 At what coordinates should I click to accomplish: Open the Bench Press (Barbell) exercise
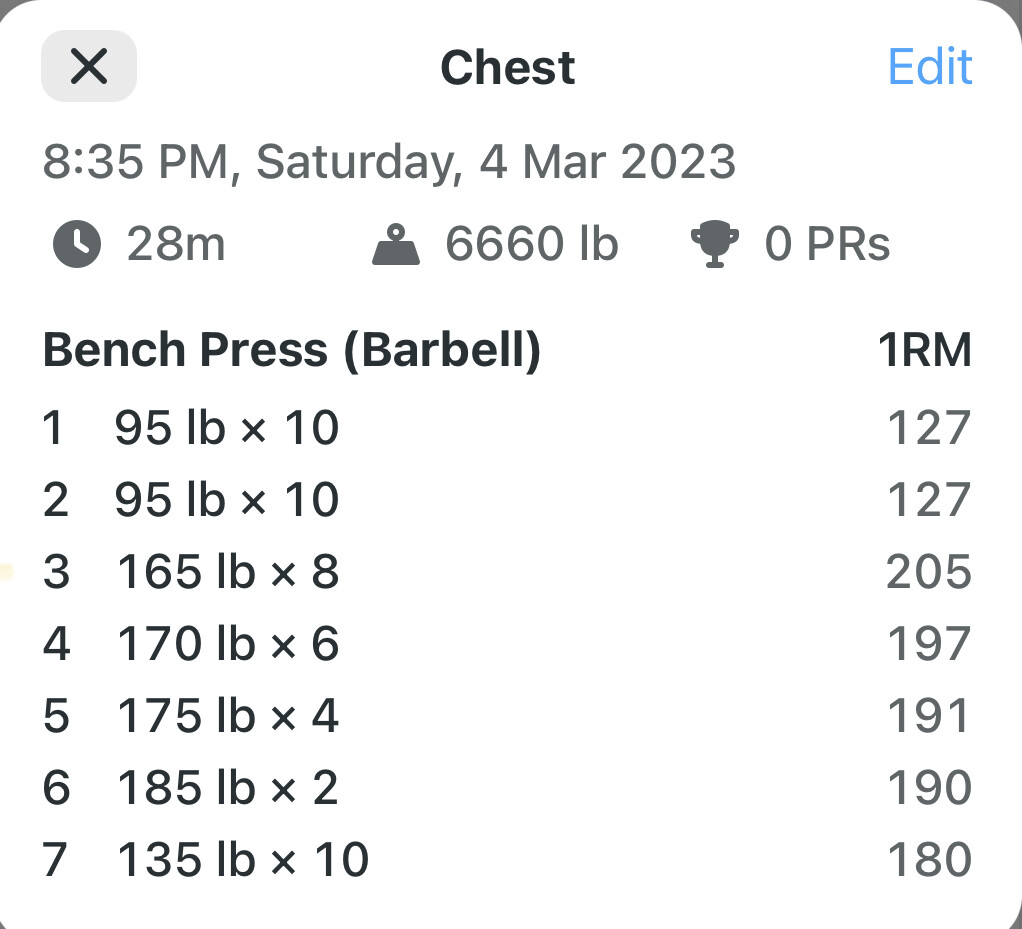[x=292, y=351]
